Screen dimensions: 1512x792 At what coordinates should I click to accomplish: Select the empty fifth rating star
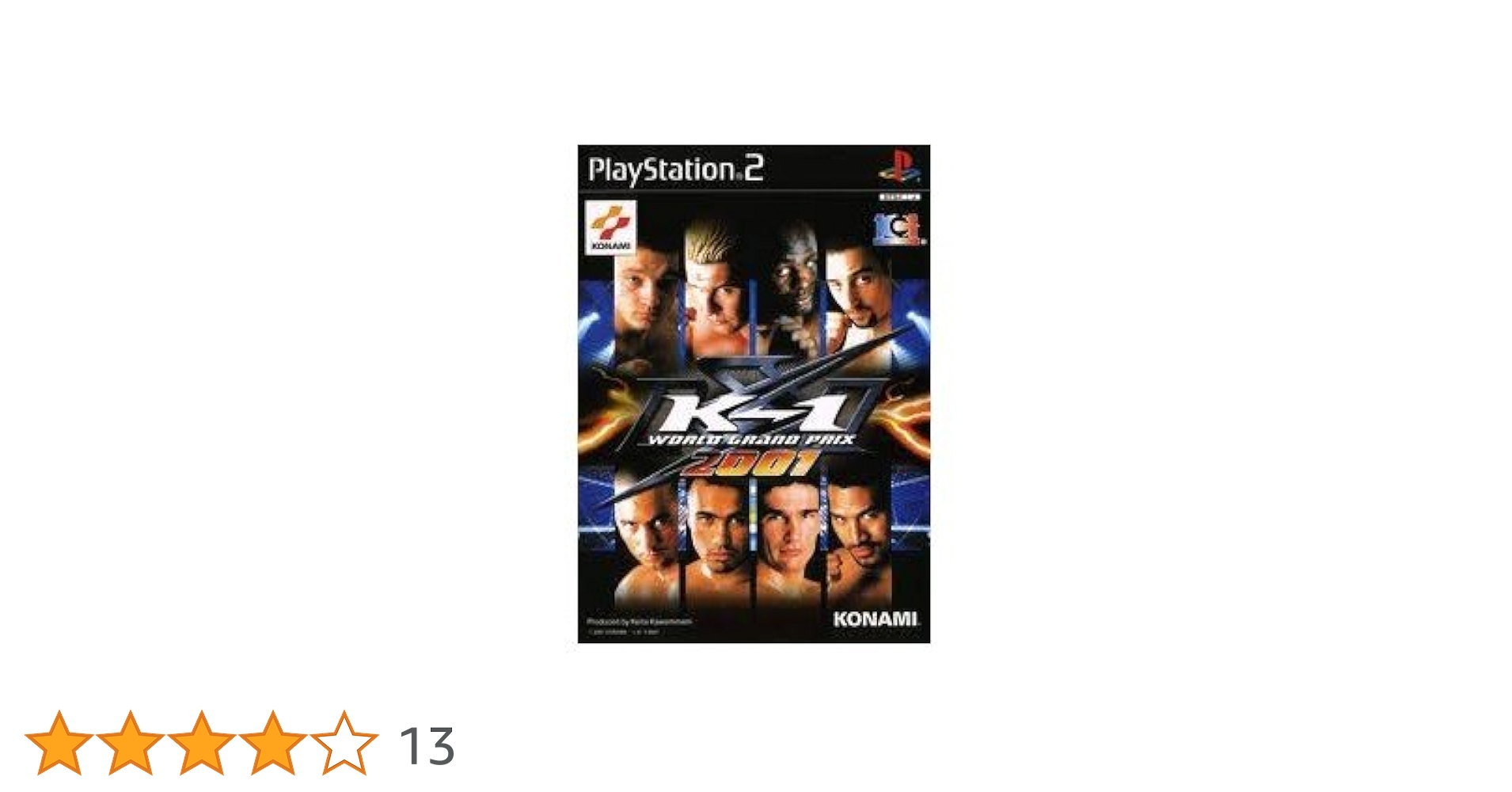(344, 743)
